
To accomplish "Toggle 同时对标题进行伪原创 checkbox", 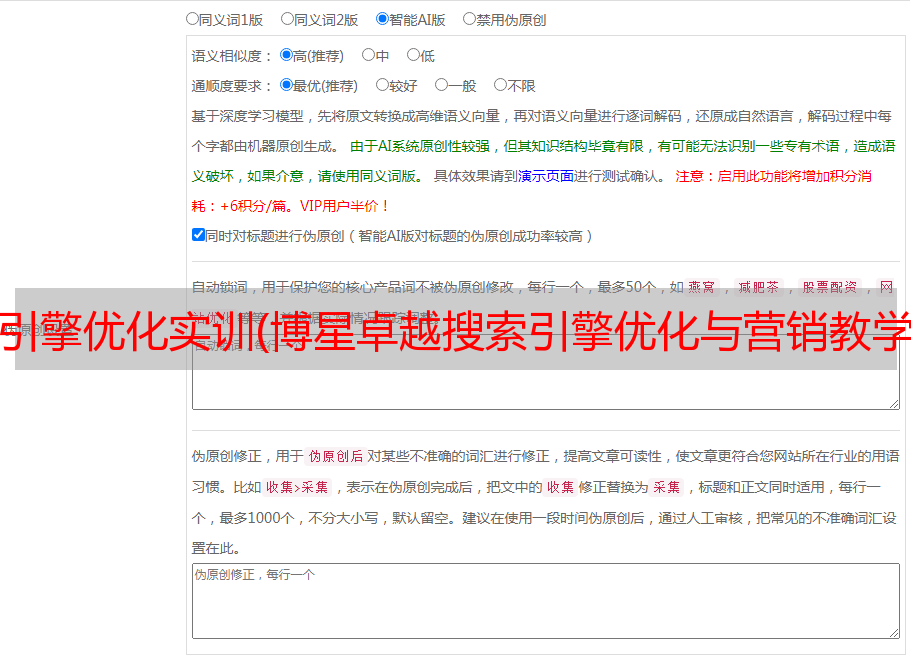I will pyautogui.click(x=198, y=235).
